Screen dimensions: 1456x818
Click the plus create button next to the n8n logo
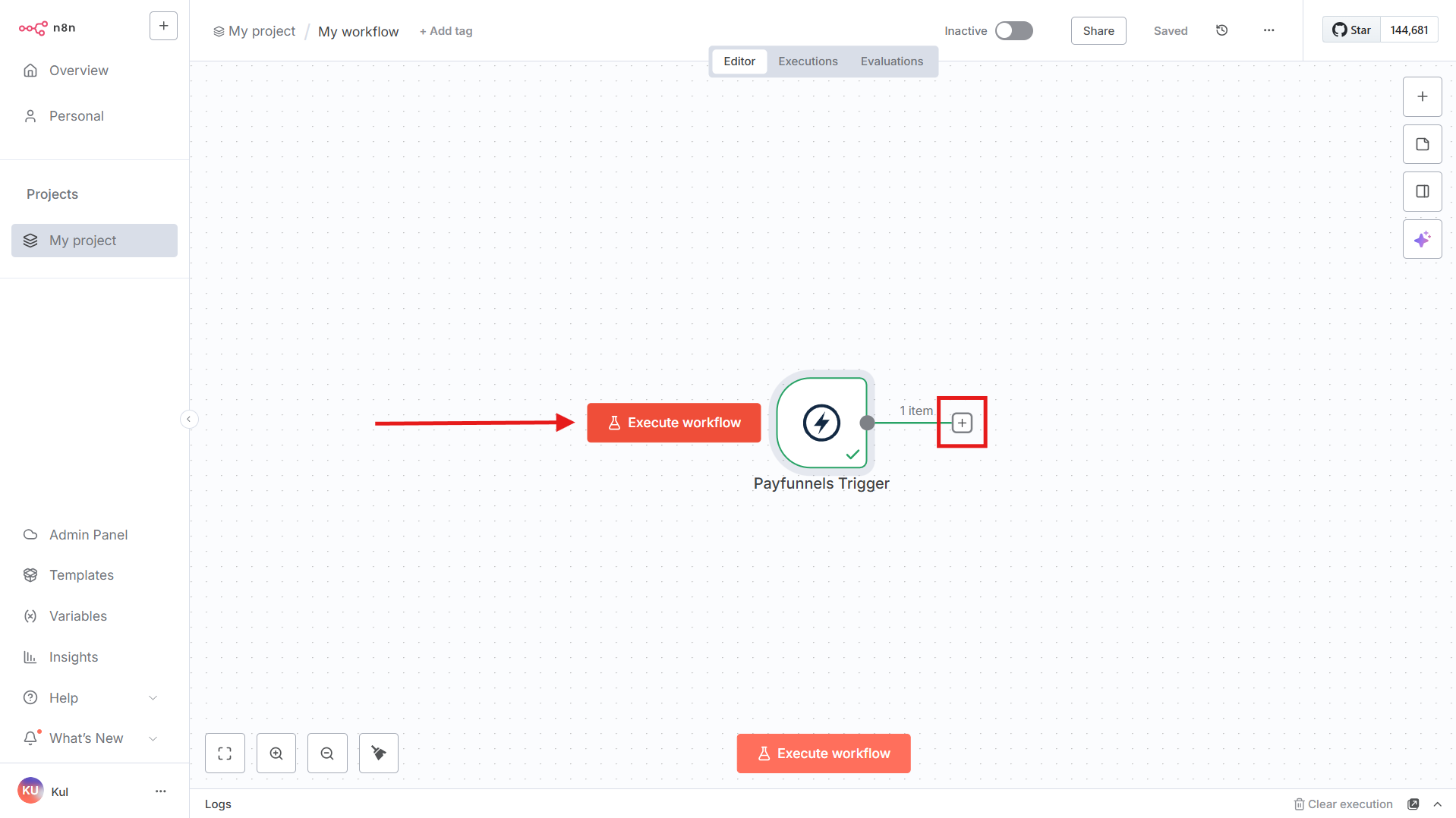[163, 26]
